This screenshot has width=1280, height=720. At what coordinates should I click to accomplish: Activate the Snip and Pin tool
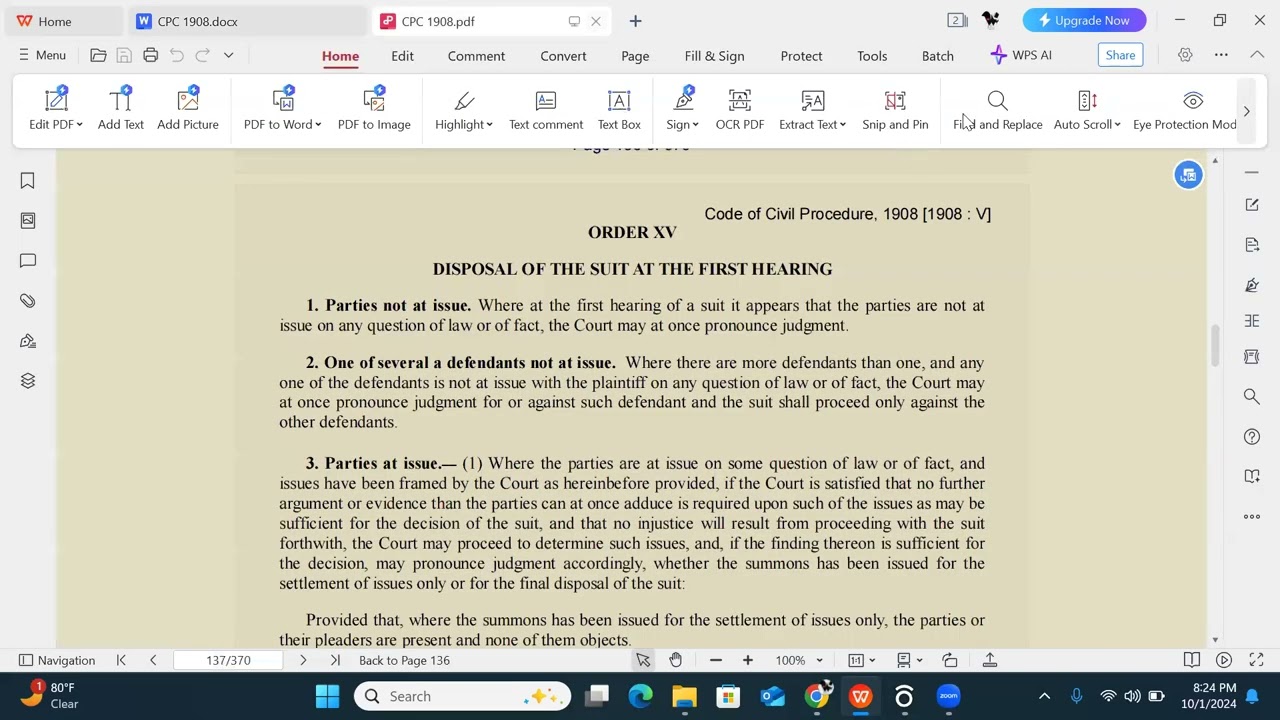(895, 110)
